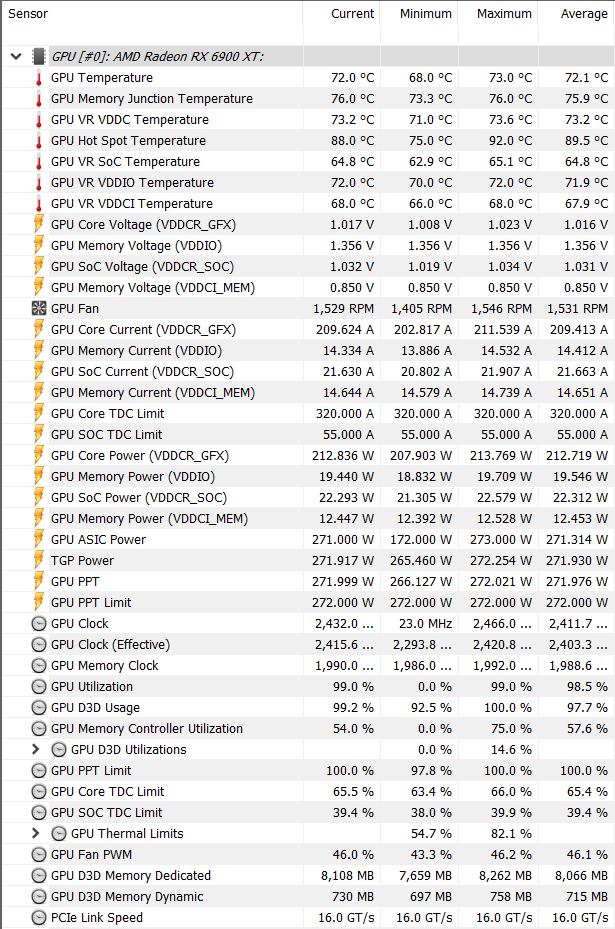Click the 1.017 V current Core Voltage value
This screenshot has height=929, width=615.
[x=352, y=225]
